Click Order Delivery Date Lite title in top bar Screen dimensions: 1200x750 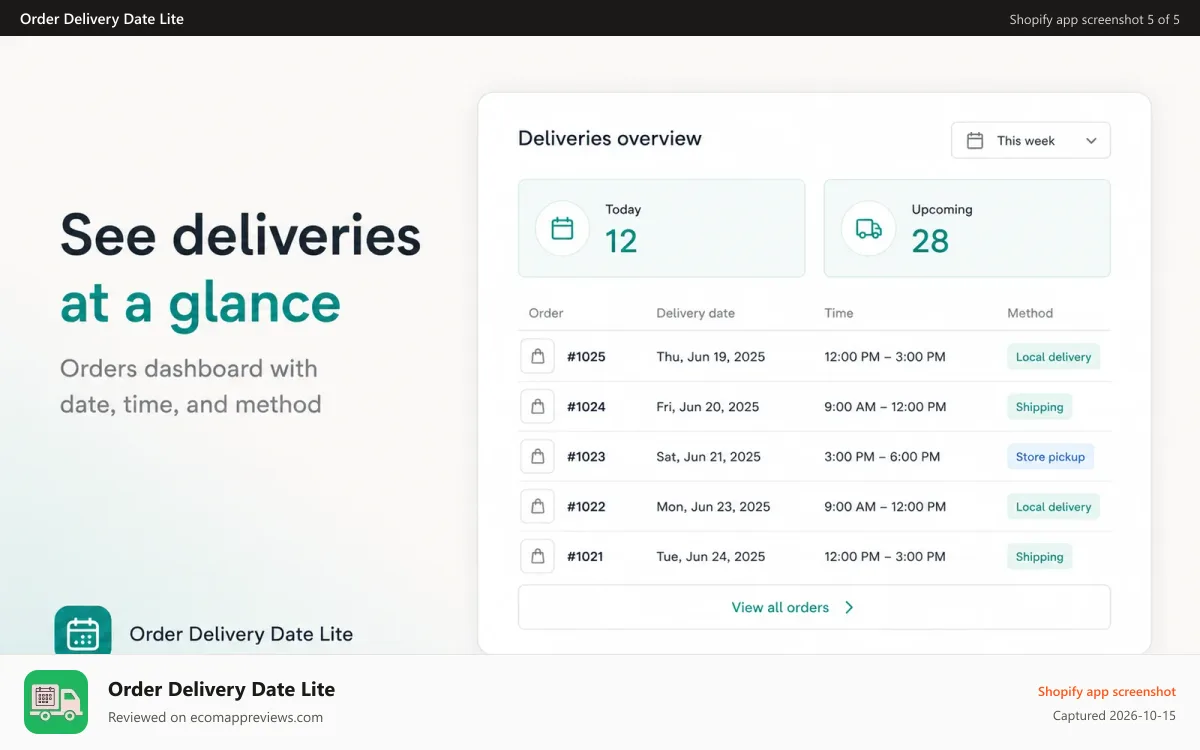point(102,18)
